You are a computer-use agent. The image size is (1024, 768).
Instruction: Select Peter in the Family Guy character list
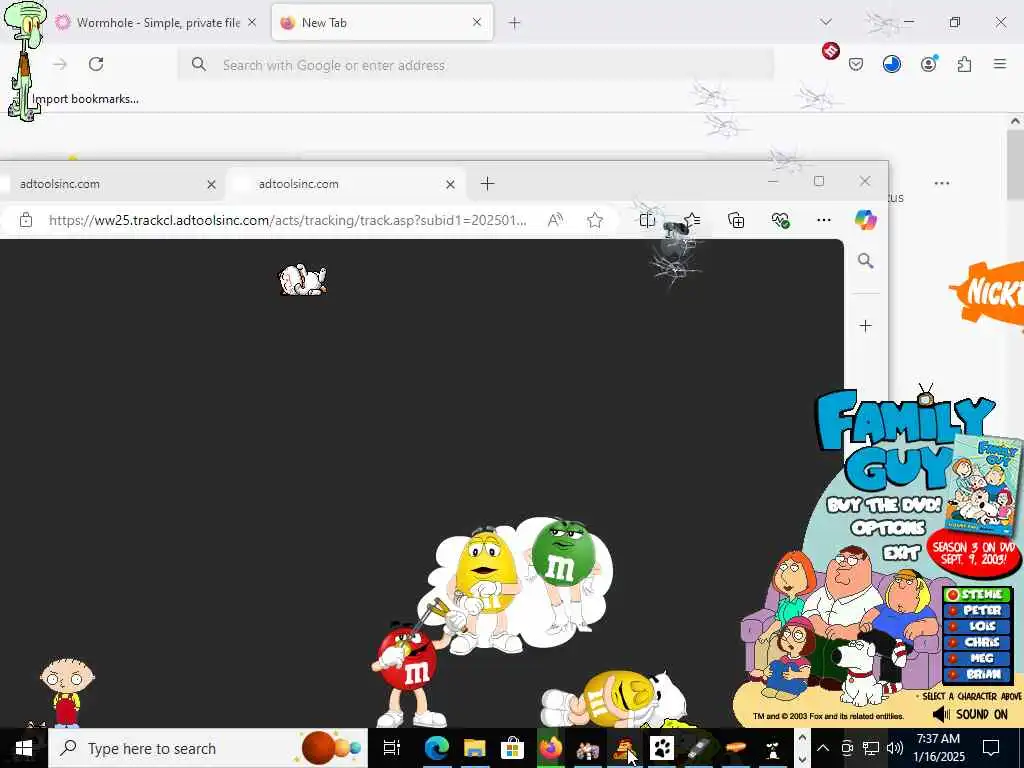point(978,611)
